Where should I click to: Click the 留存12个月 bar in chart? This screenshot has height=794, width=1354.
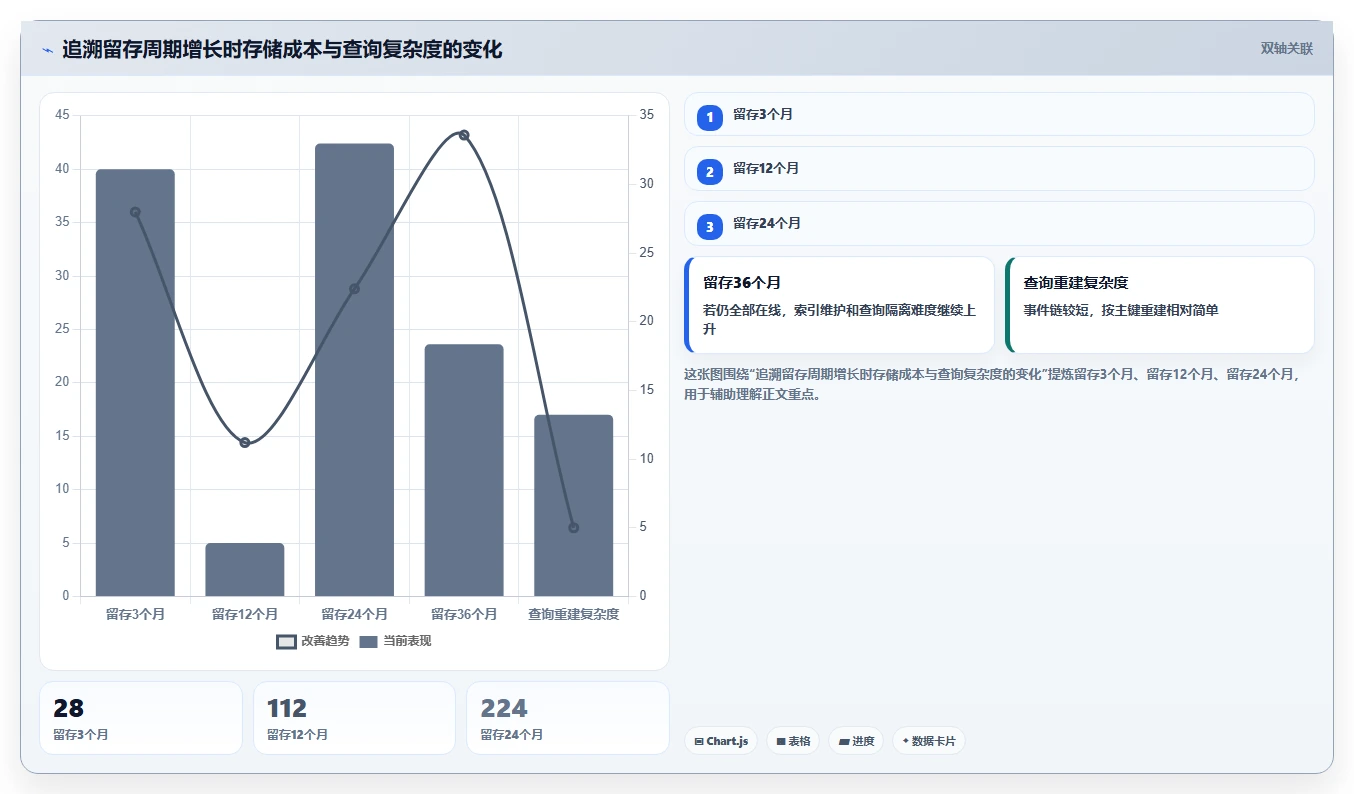tap(245, 570)
